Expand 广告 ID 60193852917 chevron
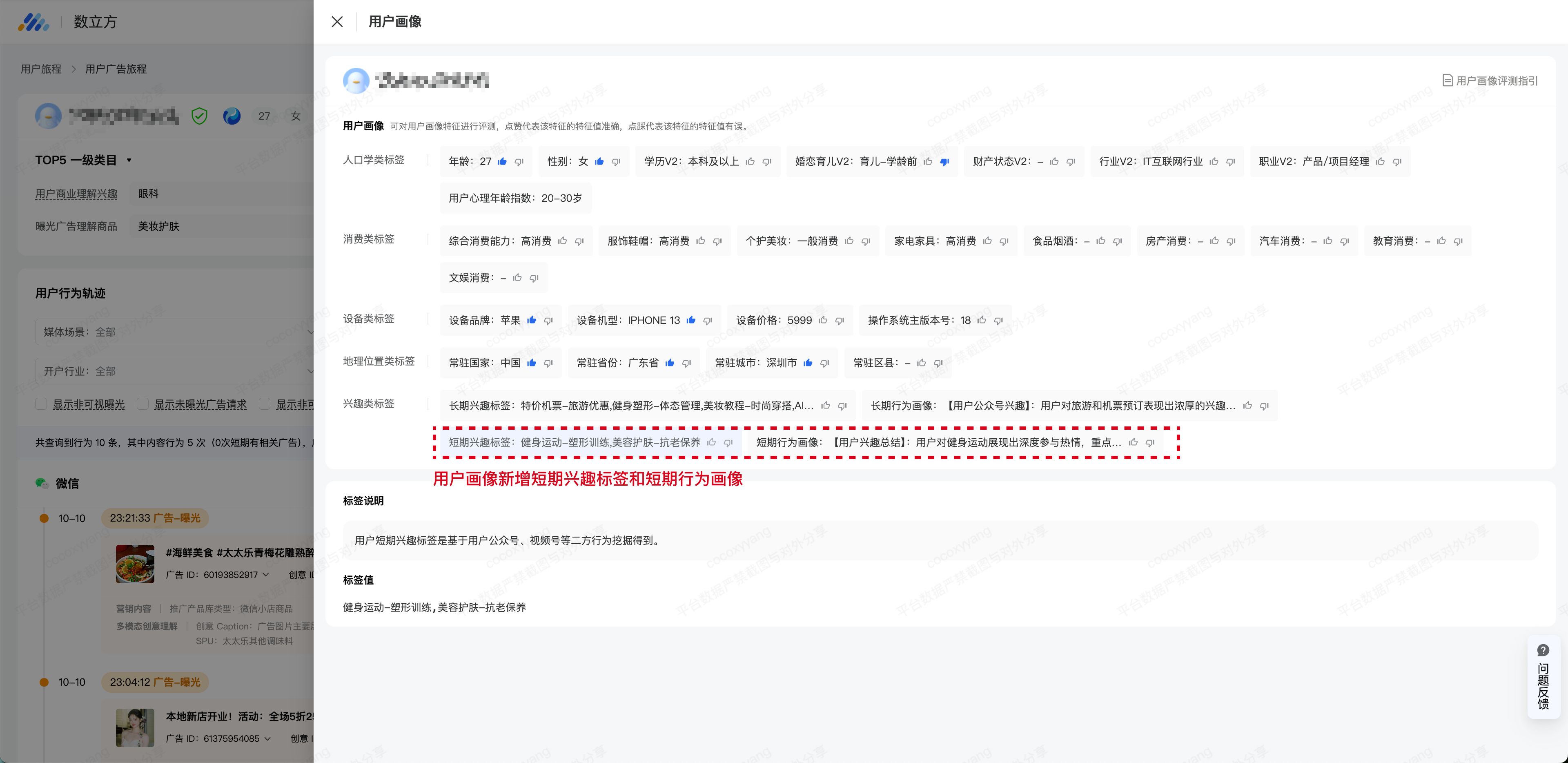Image resolution: width=1568 pixels, height=763 pixels. pyautogui.click(x=266, y=575)
